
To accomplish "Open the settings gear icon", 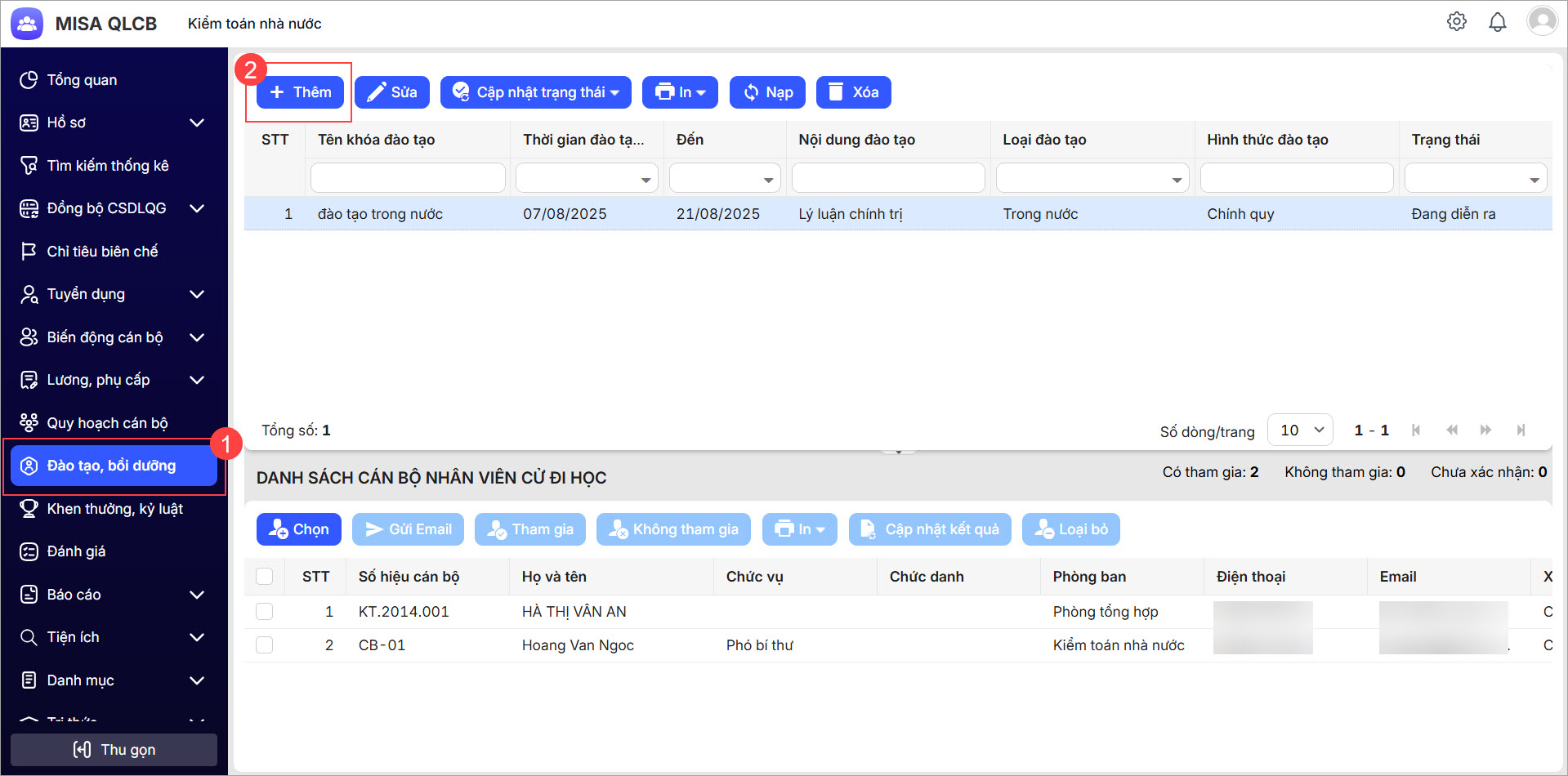I will pyautogui.click(x=1456, y=22).
